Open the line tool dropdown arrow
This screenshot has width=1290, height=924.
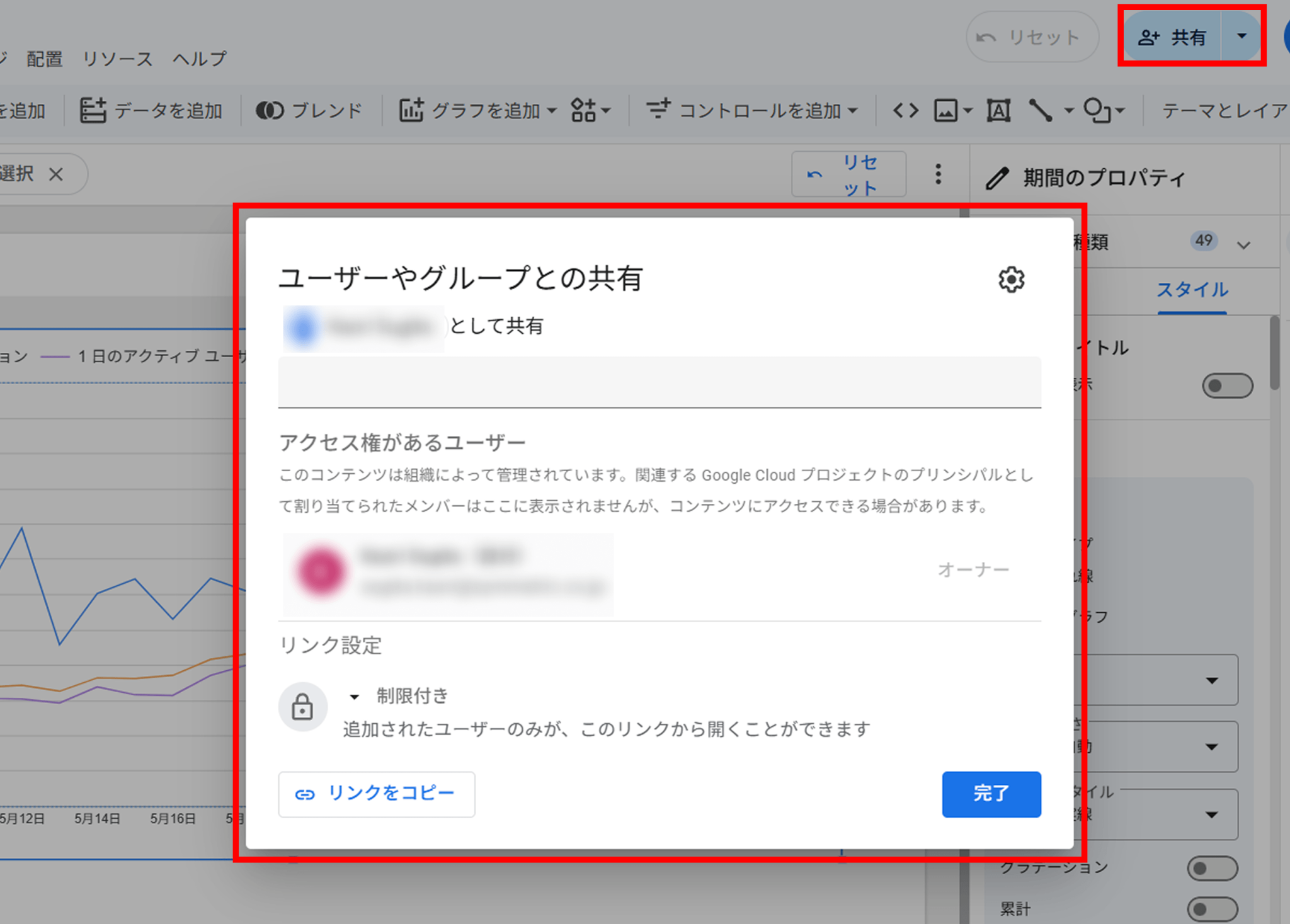[x=1069, y=111]
